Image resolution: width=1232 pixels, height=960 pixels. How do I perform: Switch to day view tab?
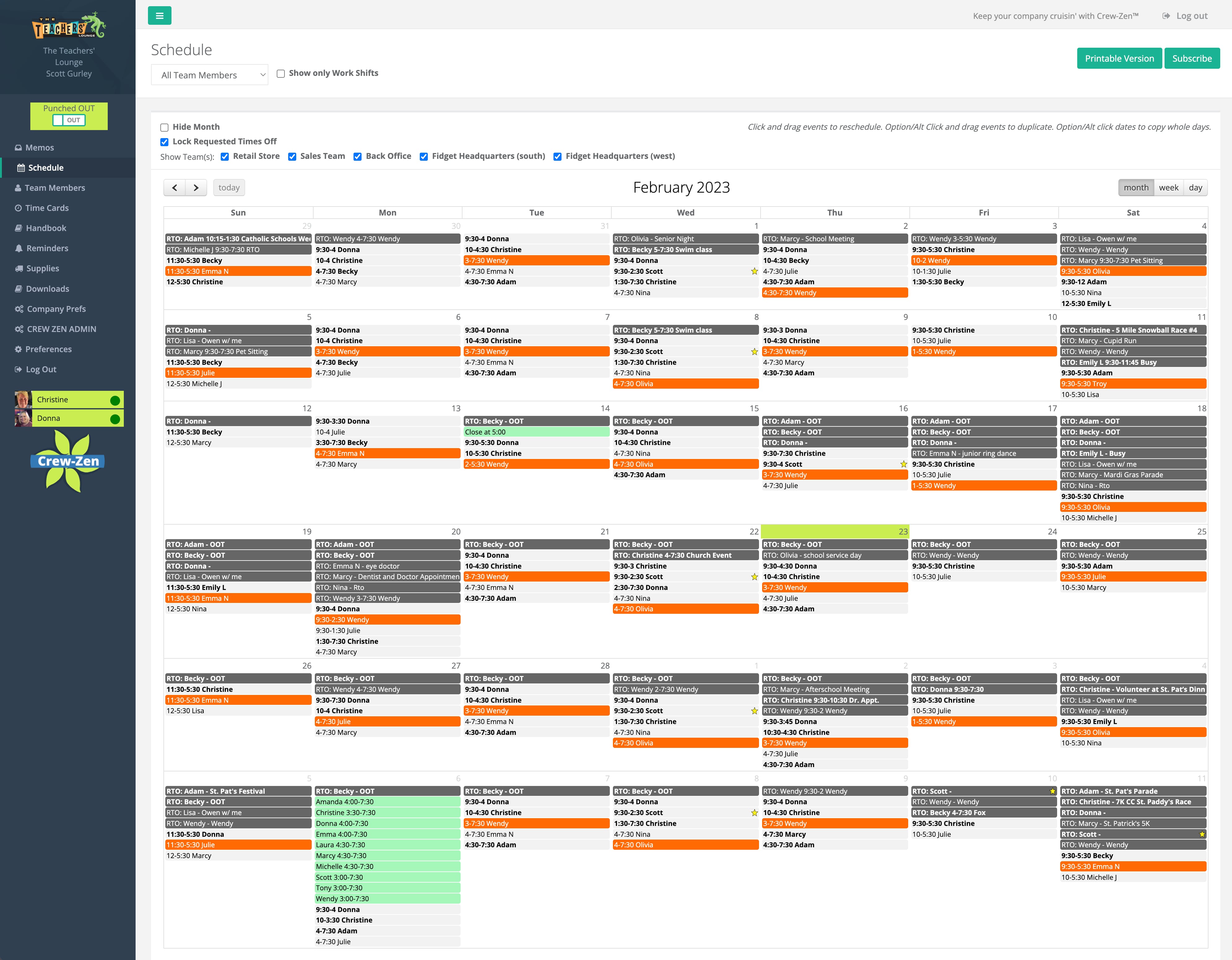pos(1195,188)
